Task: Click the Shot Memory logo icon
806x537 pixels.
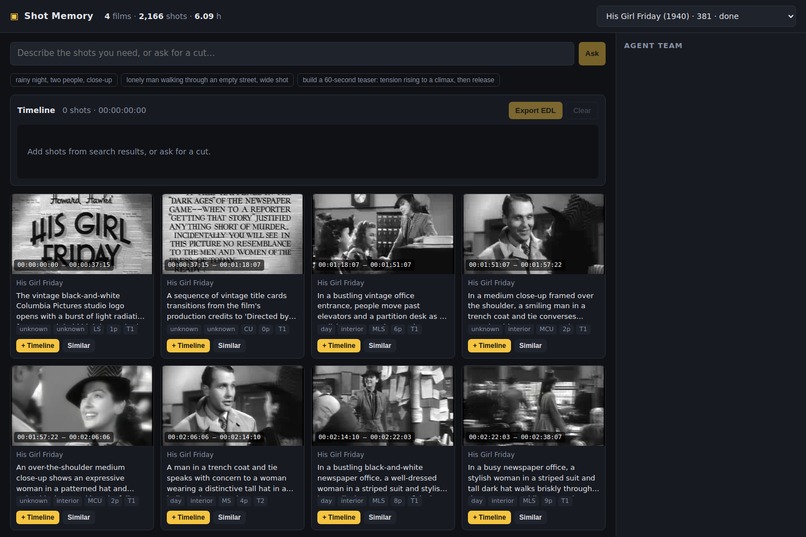Action: pyautogui.click(x=14, y=16)
